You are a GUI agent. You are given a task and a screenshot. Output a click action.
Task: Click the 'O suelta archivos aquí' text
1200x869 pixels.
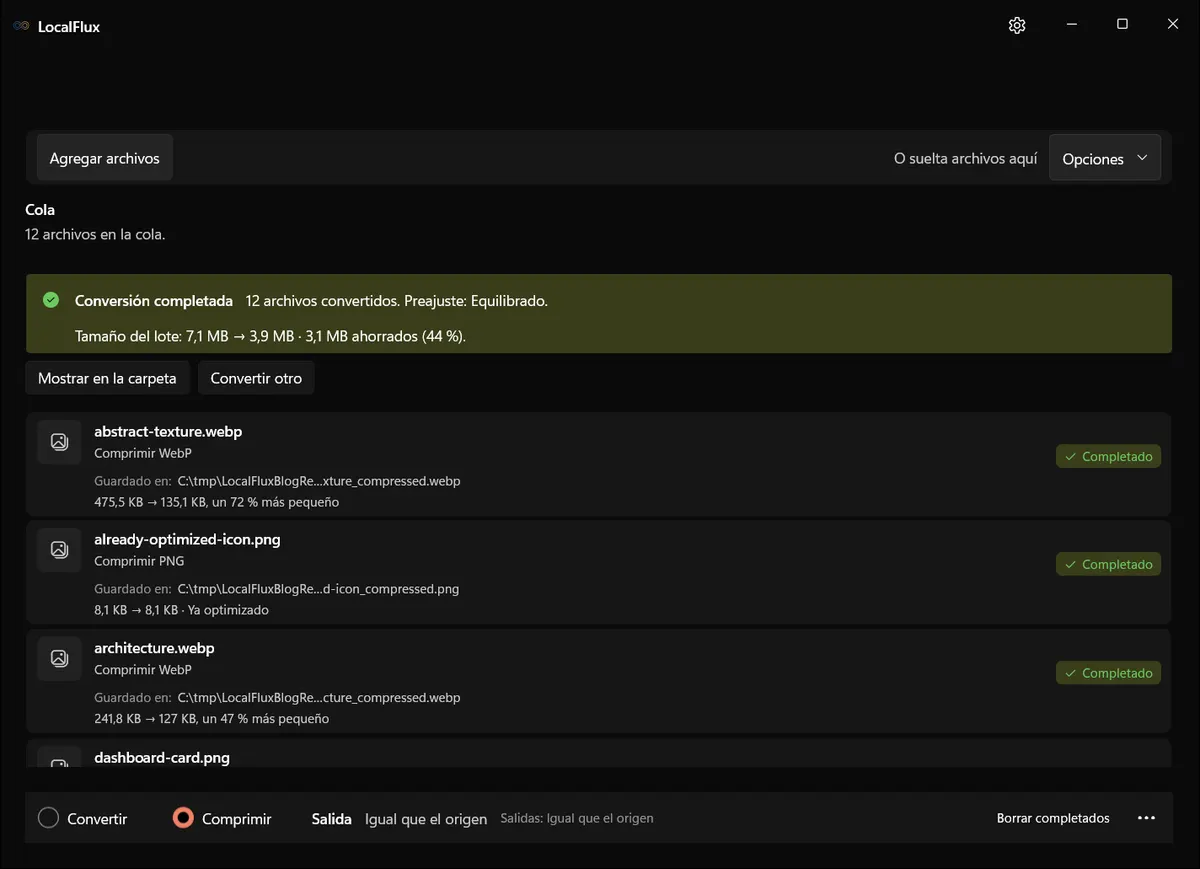[965, 158]
